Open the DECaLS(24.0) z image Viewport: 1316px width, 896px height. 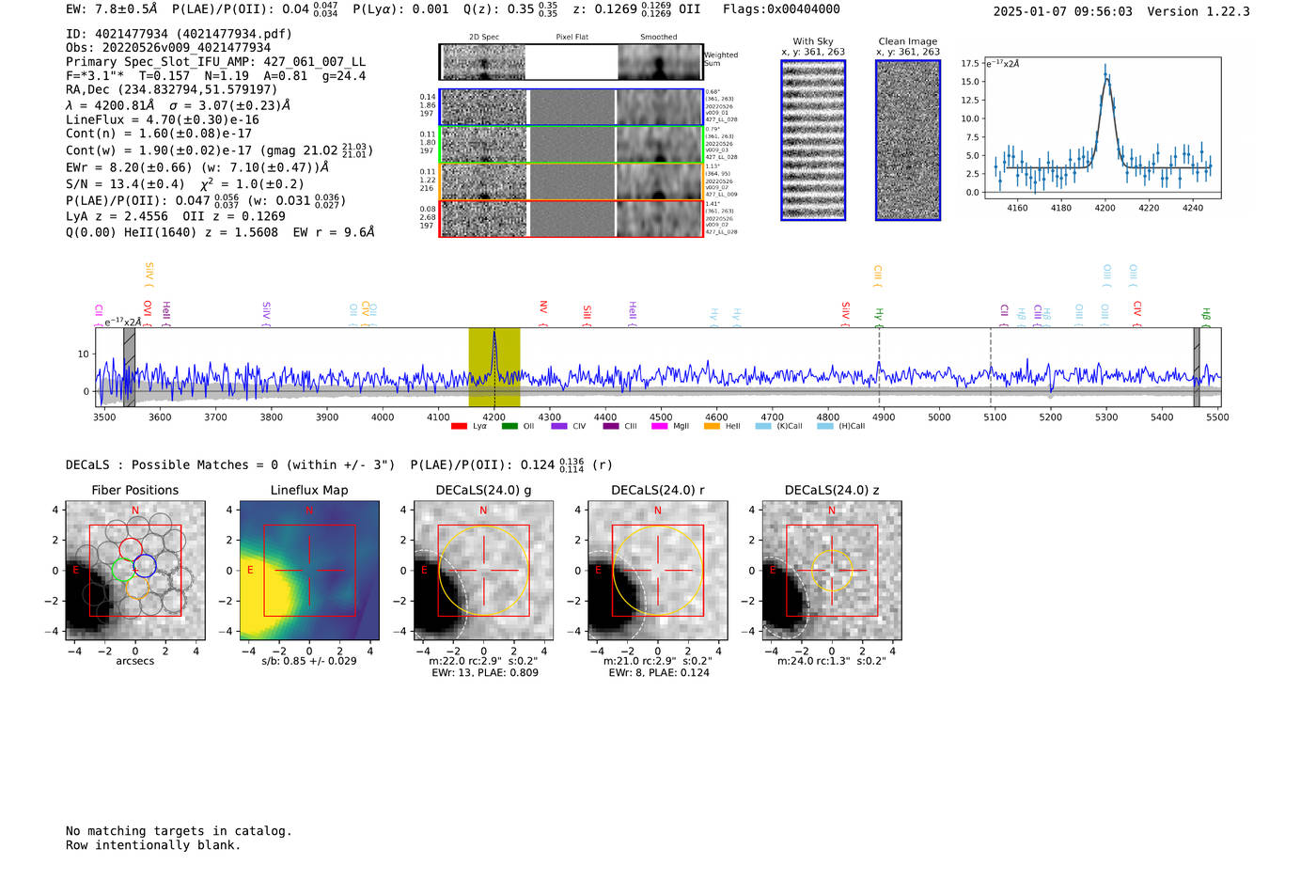(832, 571)
